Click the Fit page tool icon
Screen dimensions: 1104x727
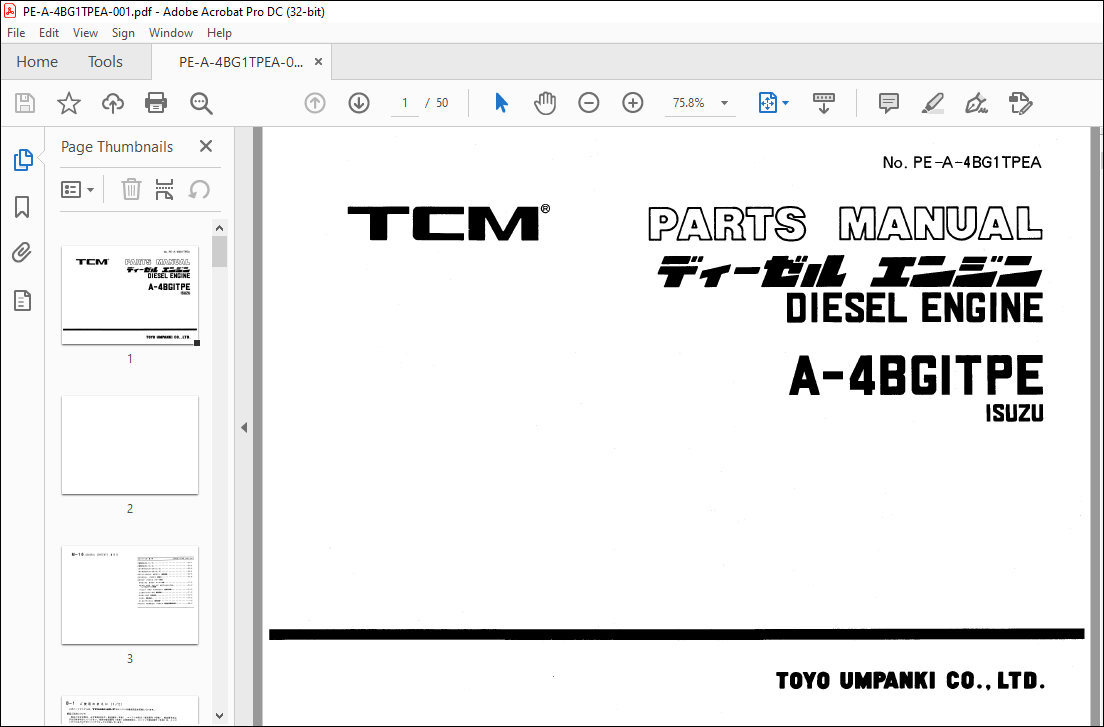tap(767, 103)
